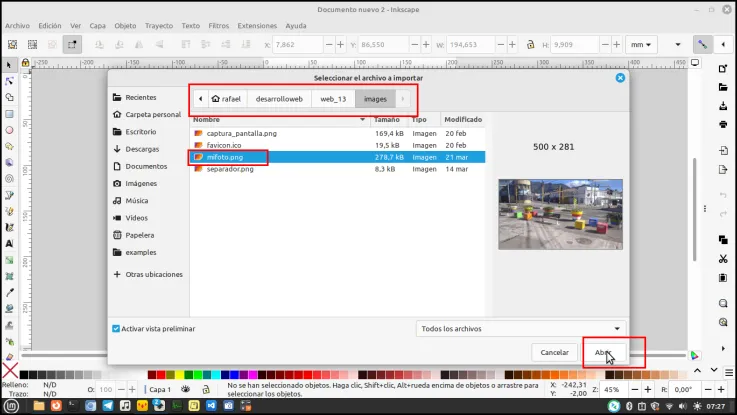Click the desarrolloweb path button
This screenshot has height=415, width=737.
[279, 99]
